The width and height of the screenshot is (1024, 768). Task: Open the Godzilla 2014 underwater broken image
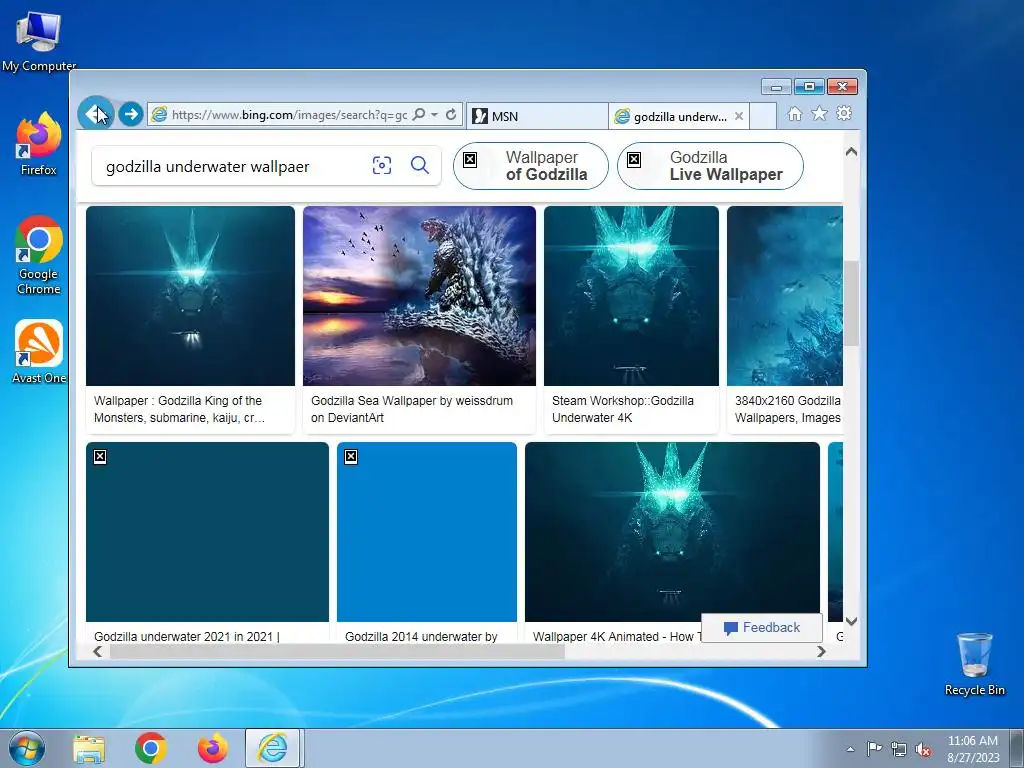[x=426, y=532]
